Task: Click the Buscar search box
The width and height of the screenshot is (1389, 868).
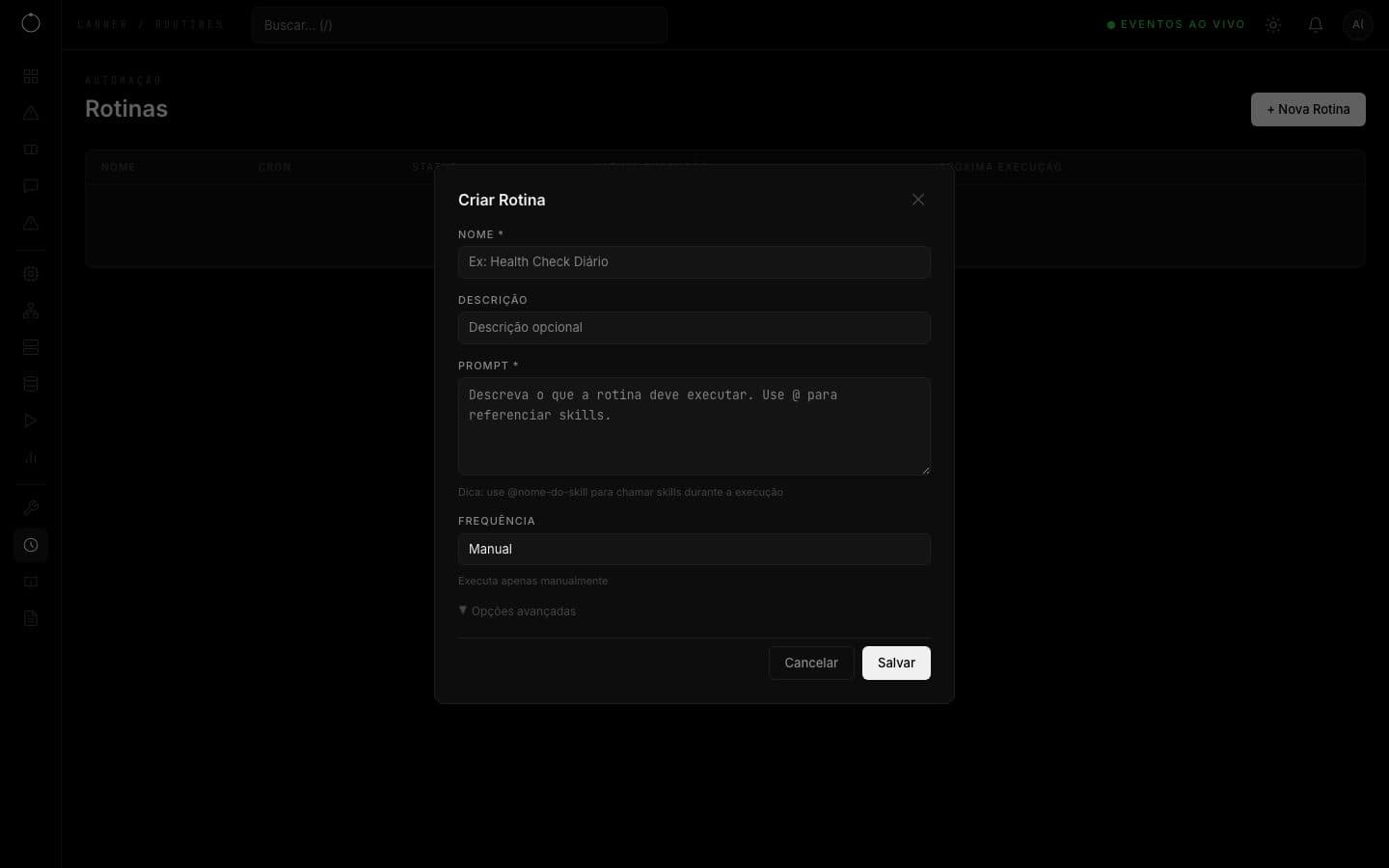Action: 459,25
